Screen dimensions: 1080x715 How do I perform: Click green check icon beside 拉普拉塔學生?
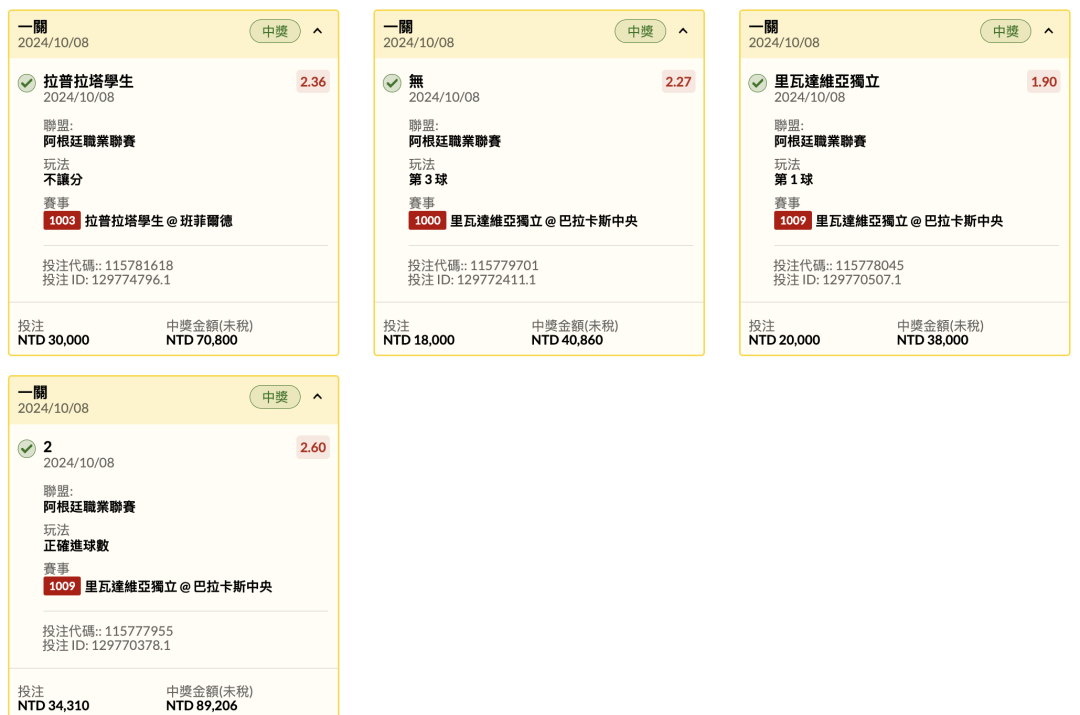pos(27,83)
